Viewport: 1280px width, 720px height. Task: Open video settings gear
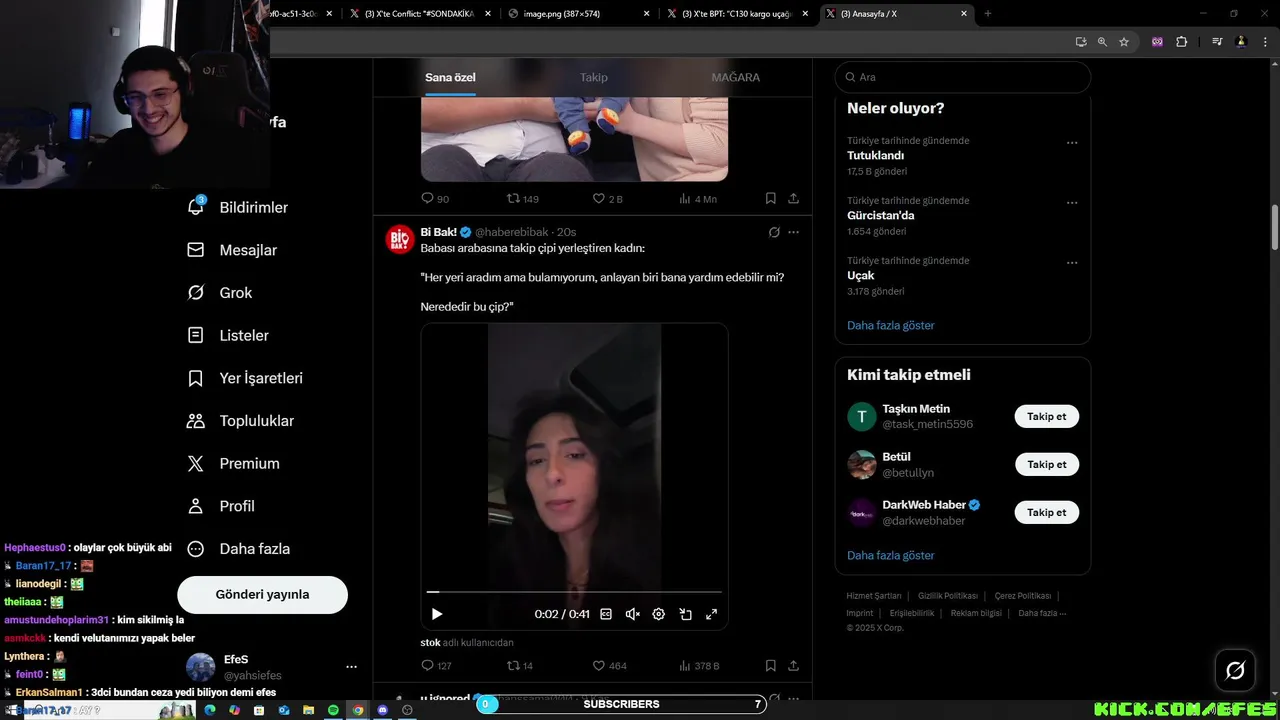pos(659,614)
